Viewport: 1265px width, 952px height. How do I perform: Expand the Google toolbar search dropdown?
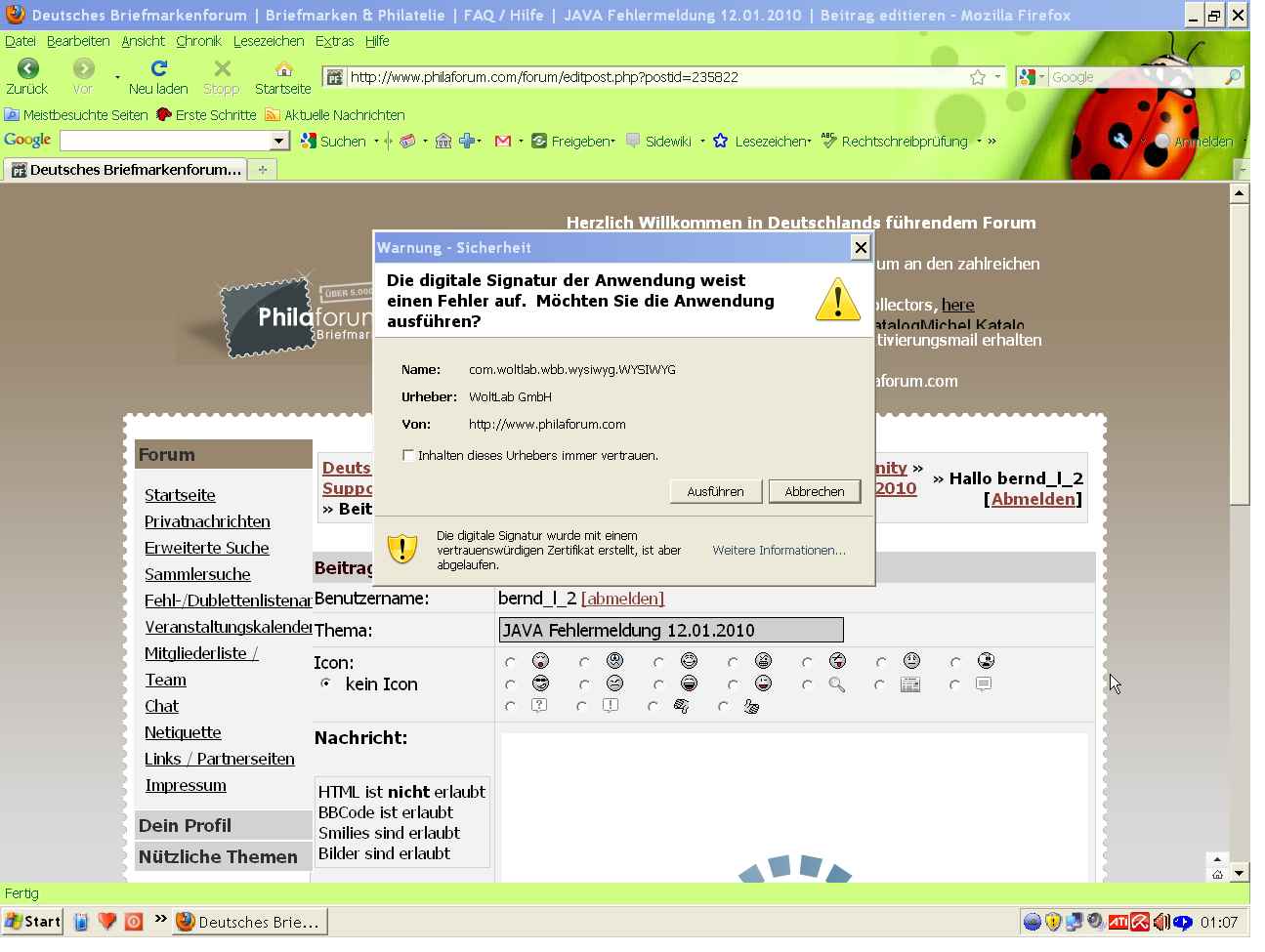tap(279, 142)
